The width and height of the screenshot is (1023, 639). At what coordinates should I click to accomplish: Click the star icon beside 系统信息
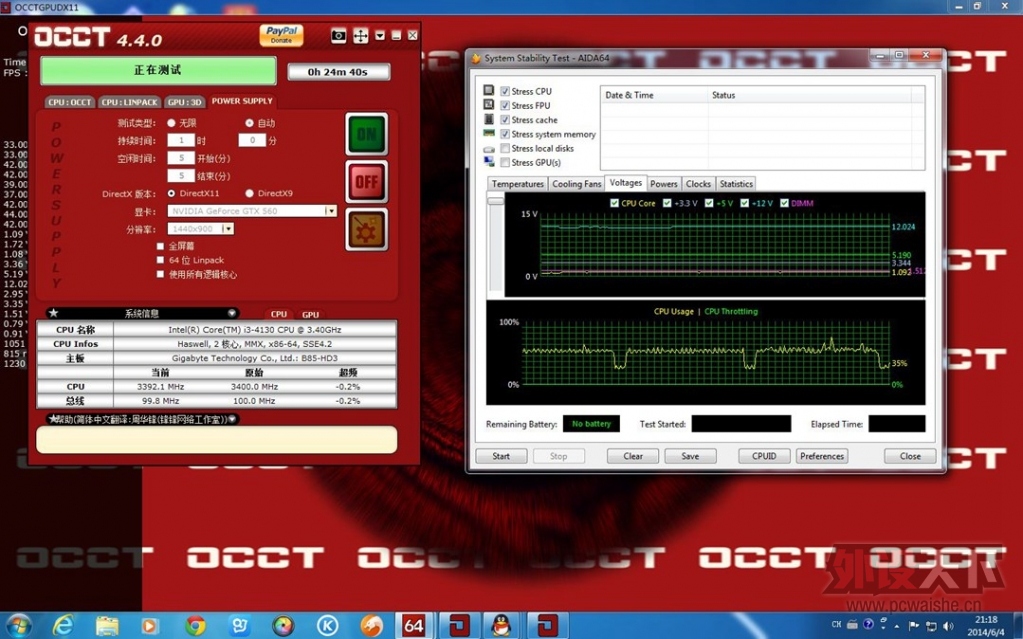pyautogui.click(x=53, y=313)
